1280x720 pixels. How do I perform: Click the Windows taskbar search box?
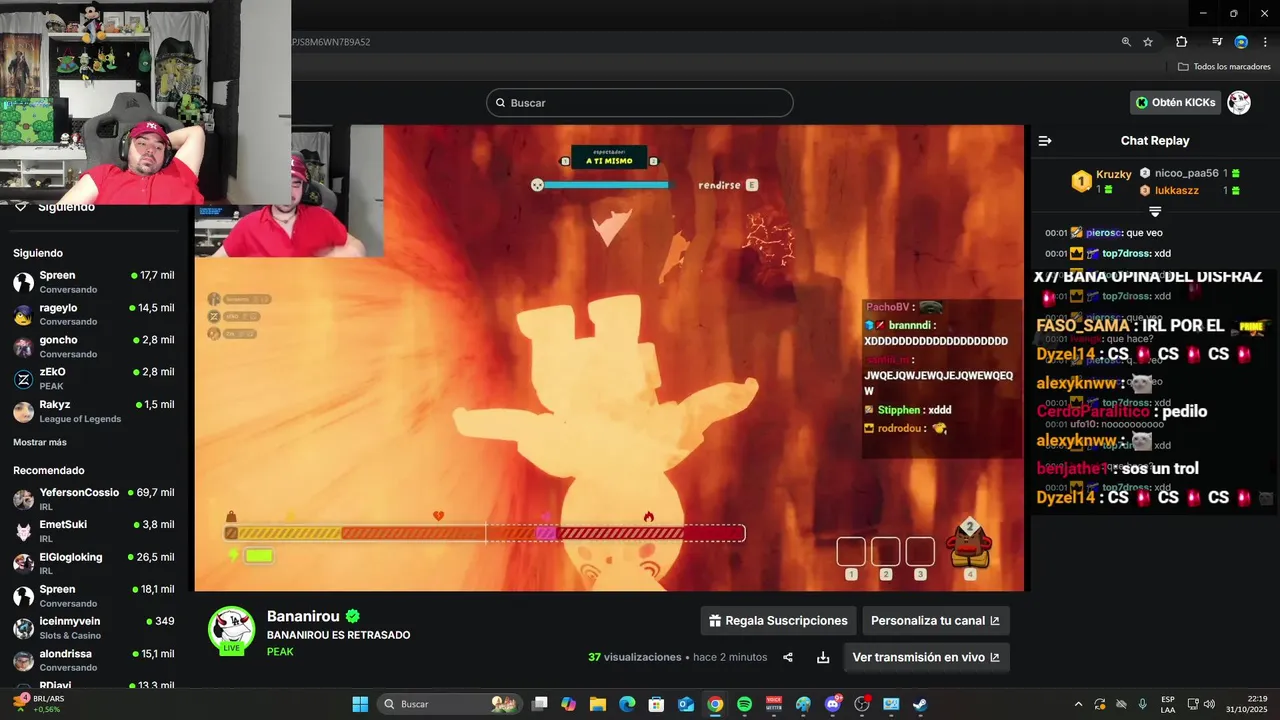(x=451, y=704)
